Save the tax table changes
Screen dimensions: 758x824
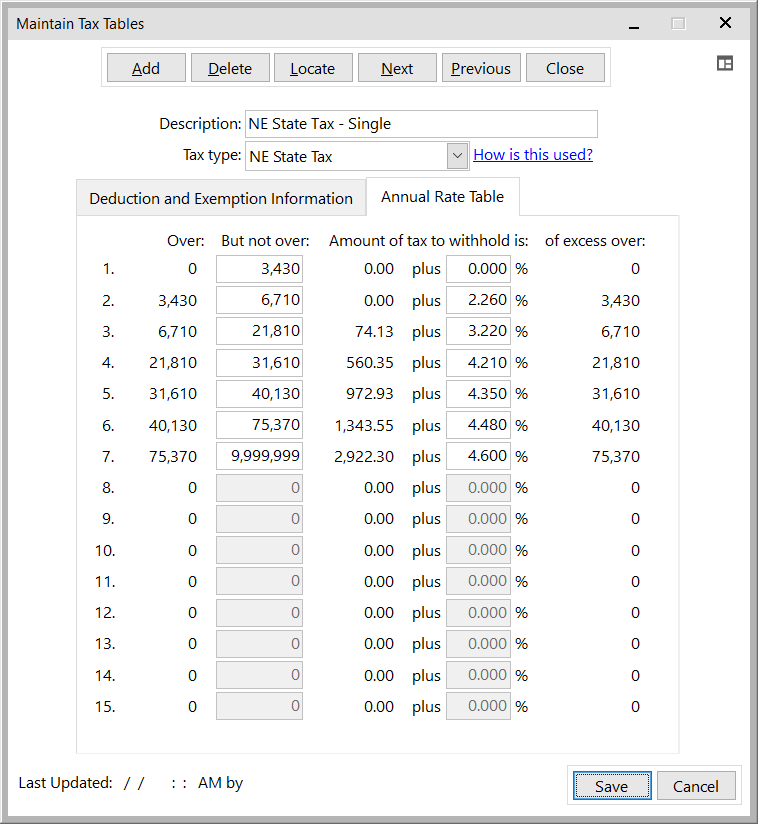(x=611, y=786)
